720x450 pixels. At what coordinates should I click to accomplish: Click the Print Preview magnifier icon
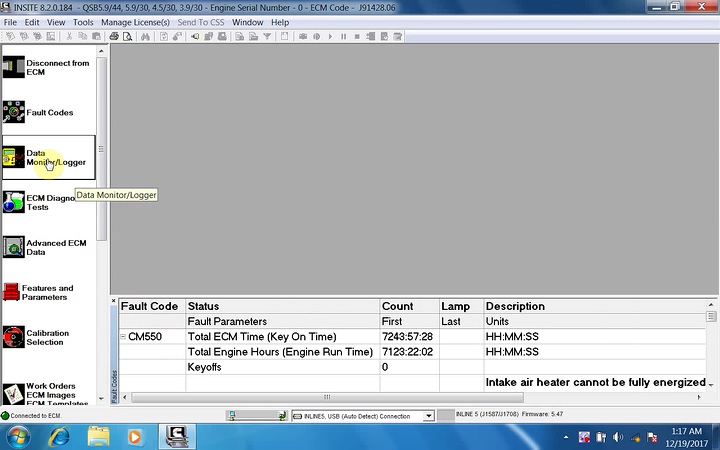point(128,36)
